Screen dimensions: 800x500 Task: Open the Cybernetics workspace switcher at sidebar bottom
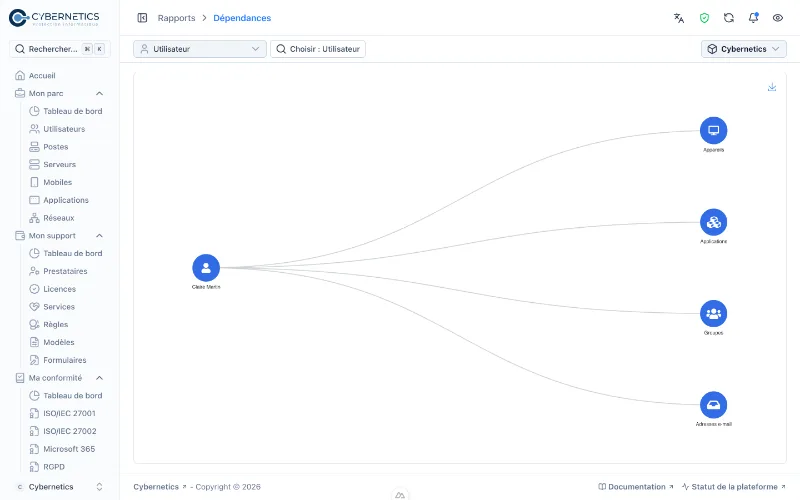coord(60,487)
